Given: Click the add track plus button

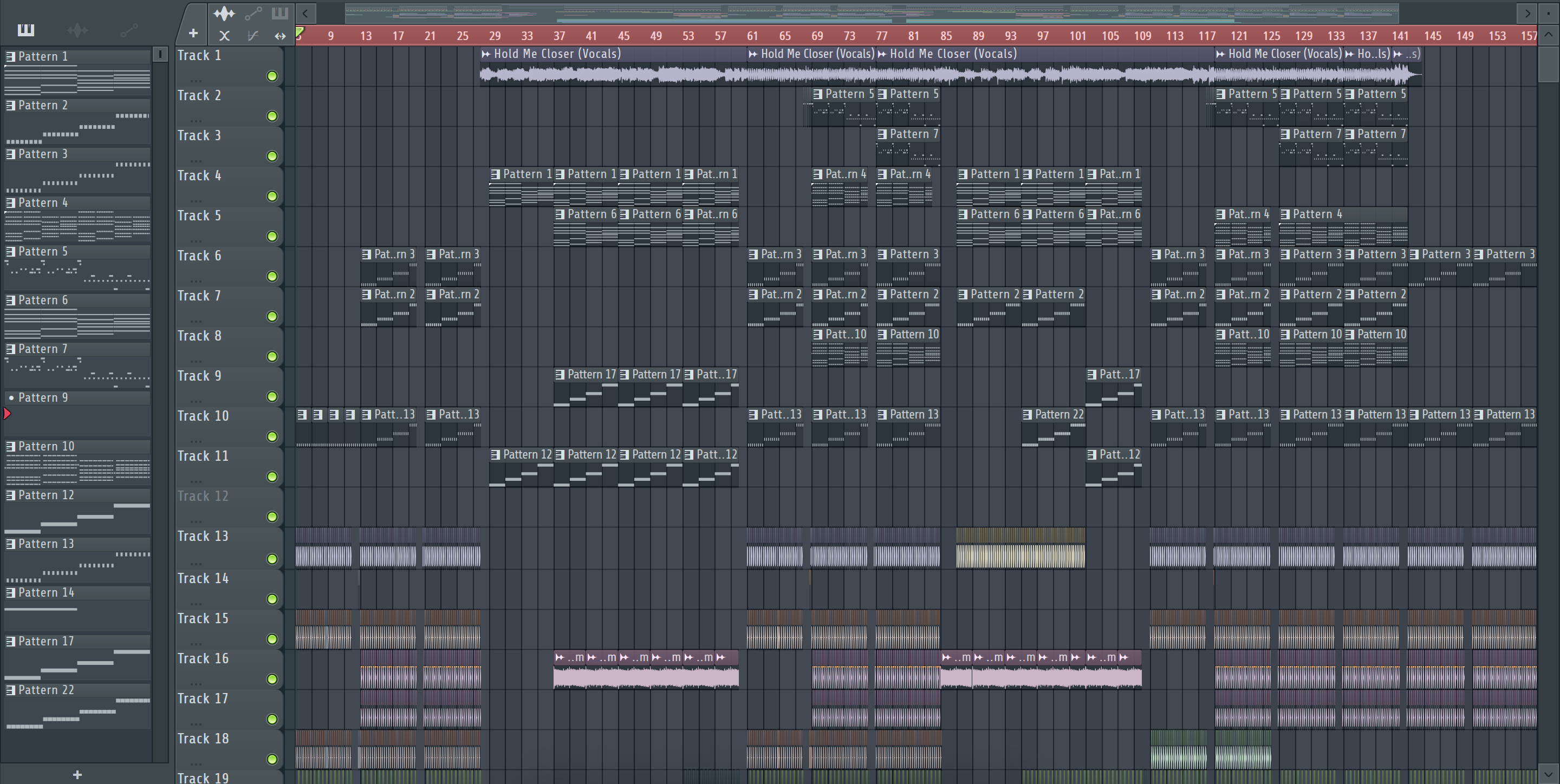Looking at the screenshot, I should (x=193, y=33).
